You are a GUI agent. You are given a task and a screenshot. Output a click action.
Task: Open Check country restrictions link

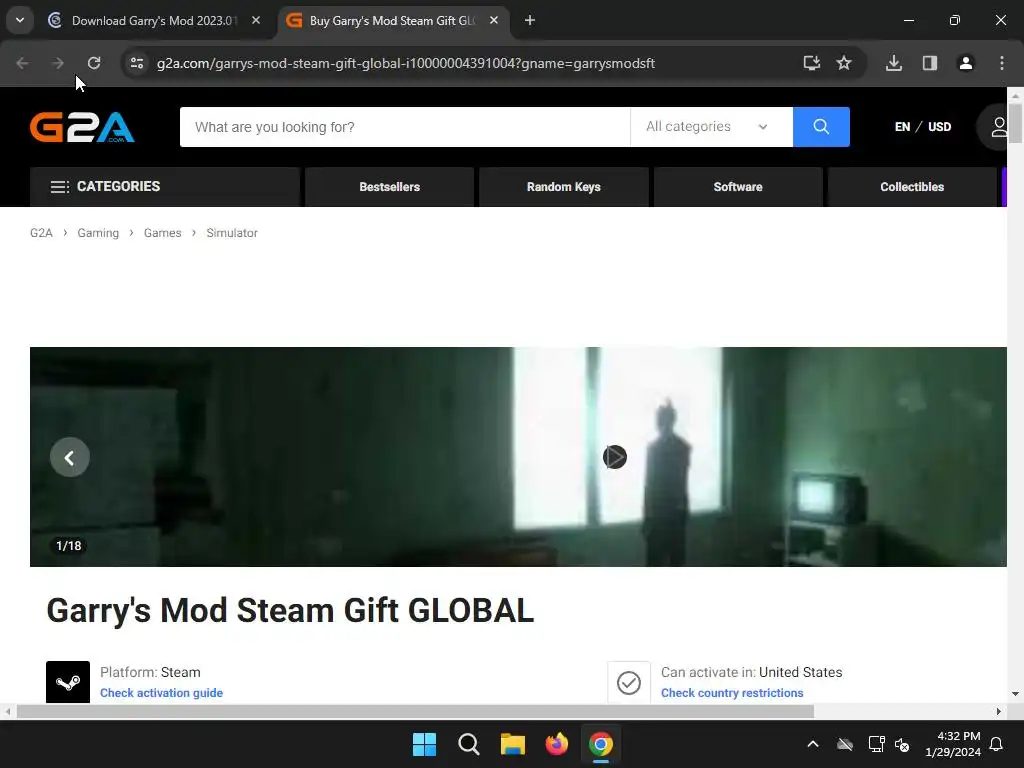click(x=732, y=693)
